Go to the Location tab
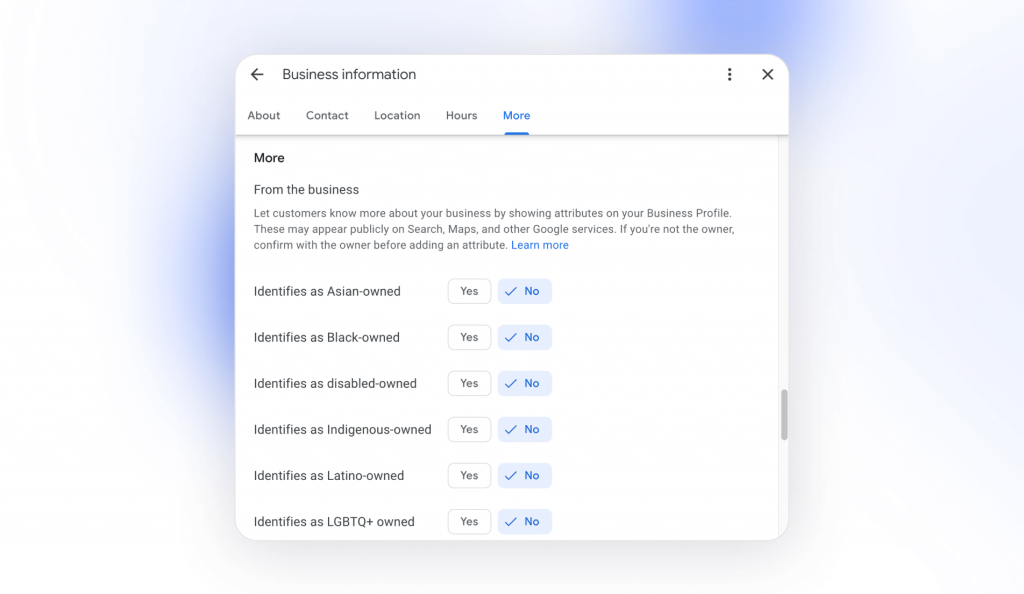The height and width of the screenshot is (594, 1024). tap(397, 116)
